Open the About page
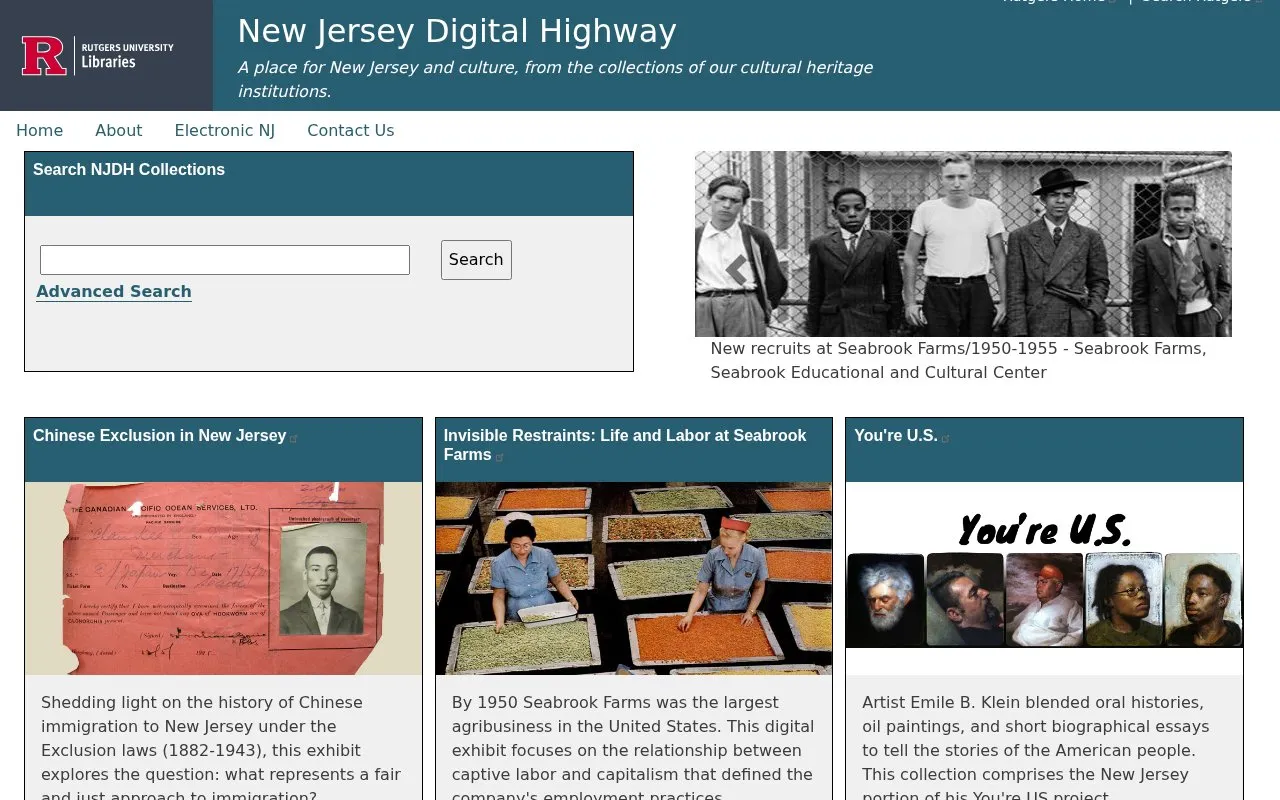The image size is (1280, 800). click(x=119, y=130)
